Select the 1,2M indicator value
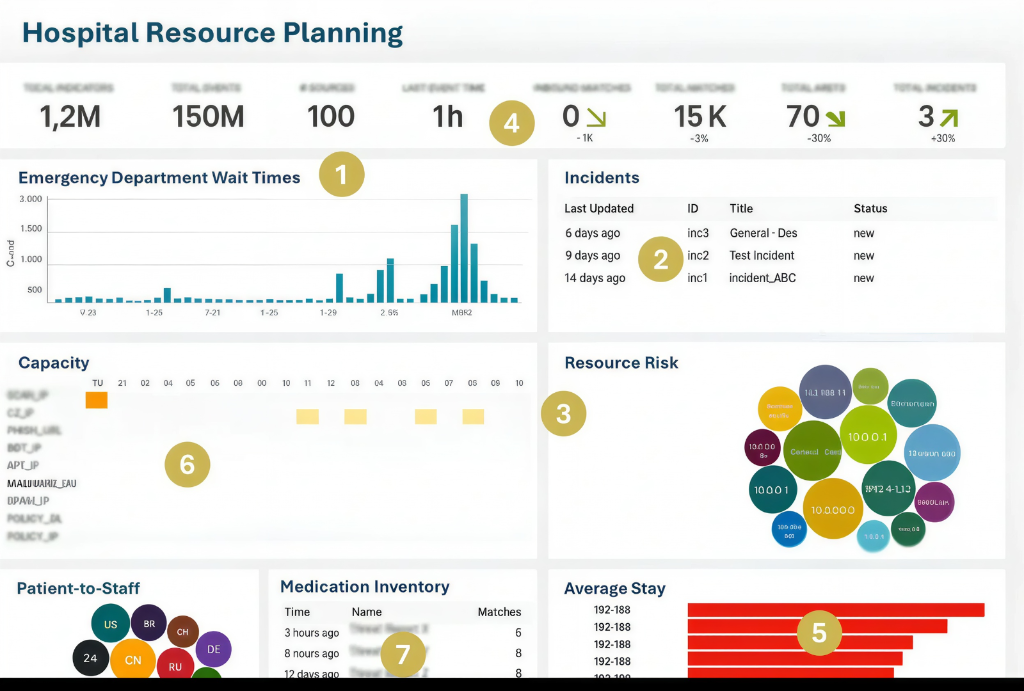This screenshot has width=1024, height=691. (x=70, y=117)
